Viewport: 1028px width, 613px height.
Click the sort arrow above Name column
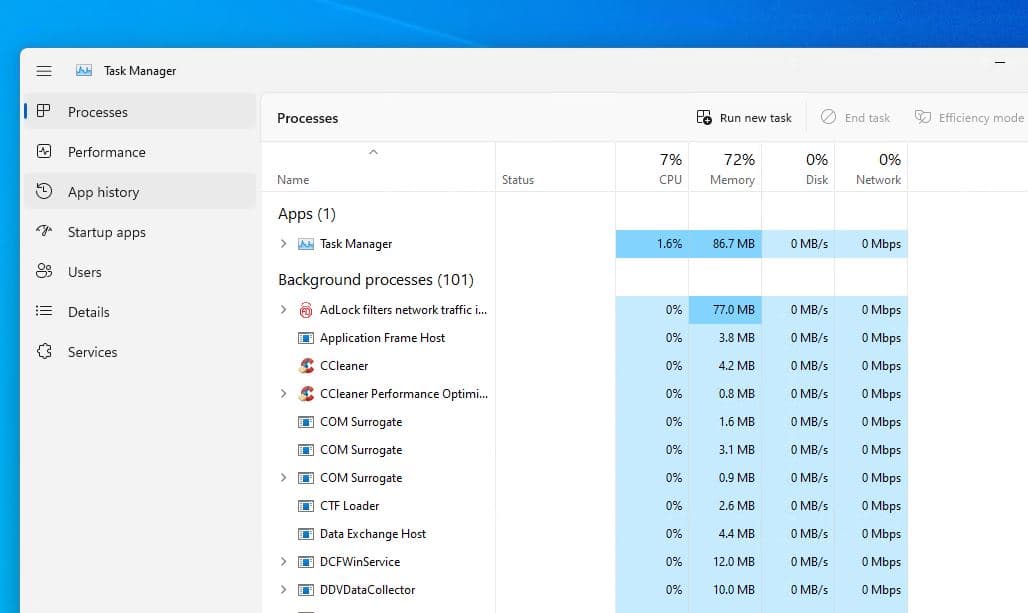click(374, 152)
